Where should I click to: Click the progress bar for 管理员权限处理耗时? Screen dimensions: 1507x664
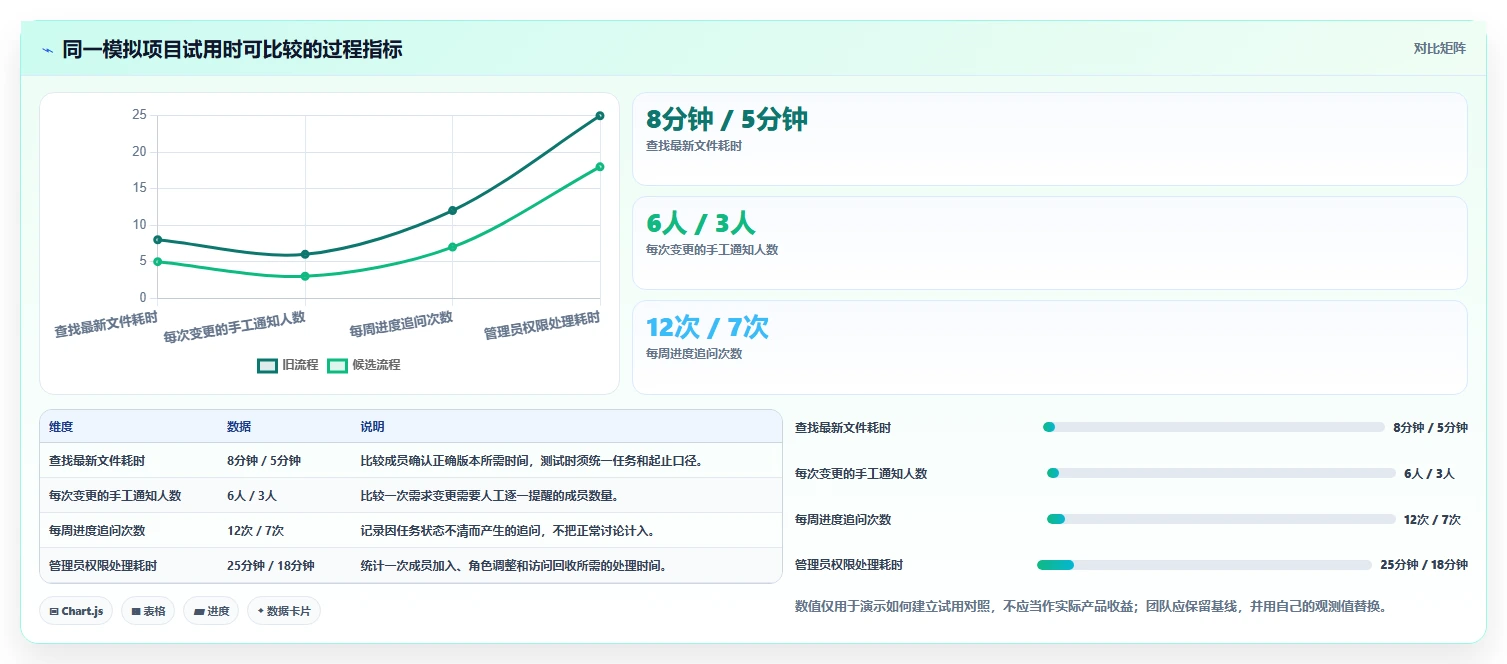coord(1205,565)
